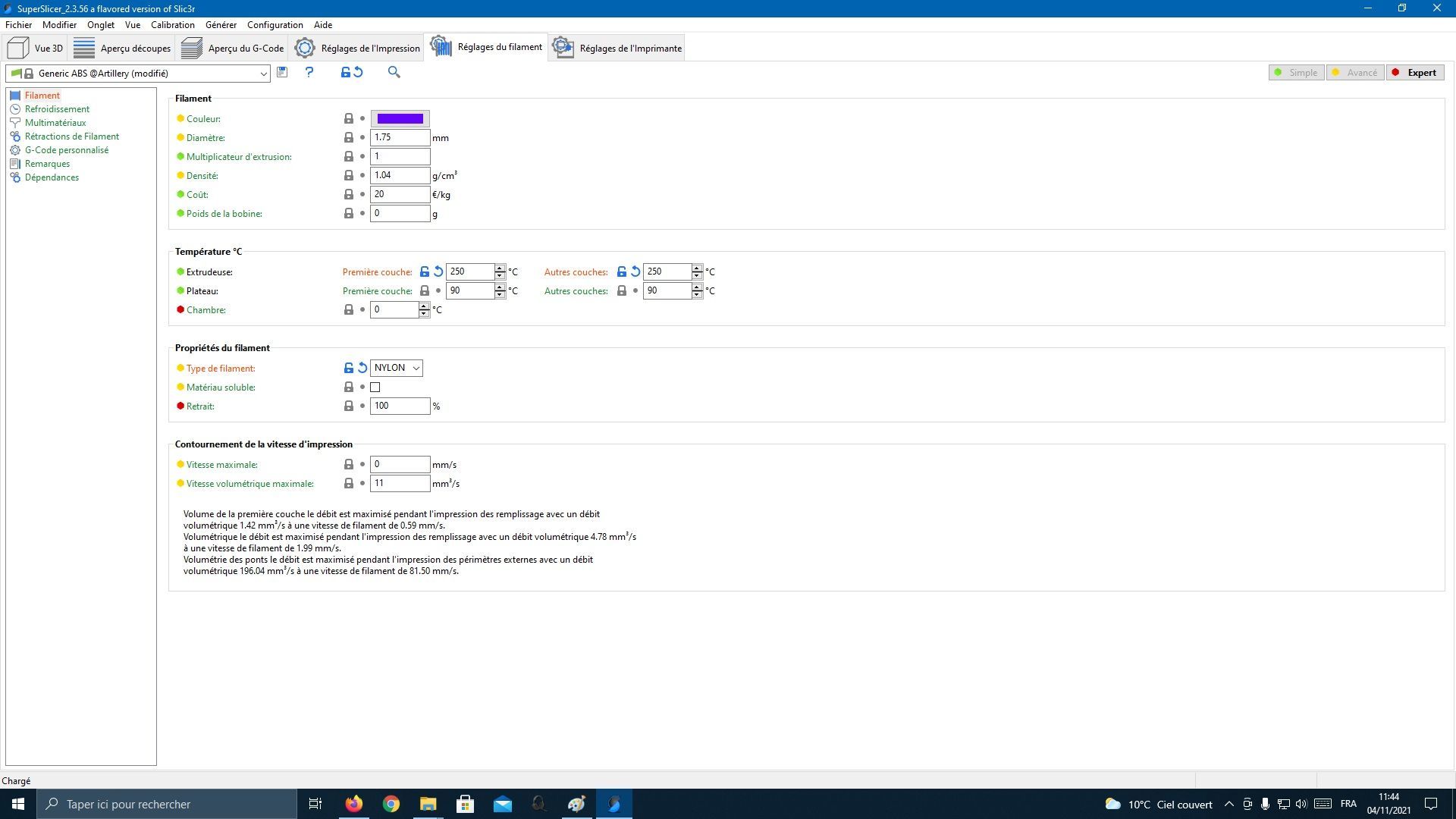This screenshot has width=1456, height=819.
Task: Reset Extrudeuse Autres couches temperature arrow
Action: [635, 271]
